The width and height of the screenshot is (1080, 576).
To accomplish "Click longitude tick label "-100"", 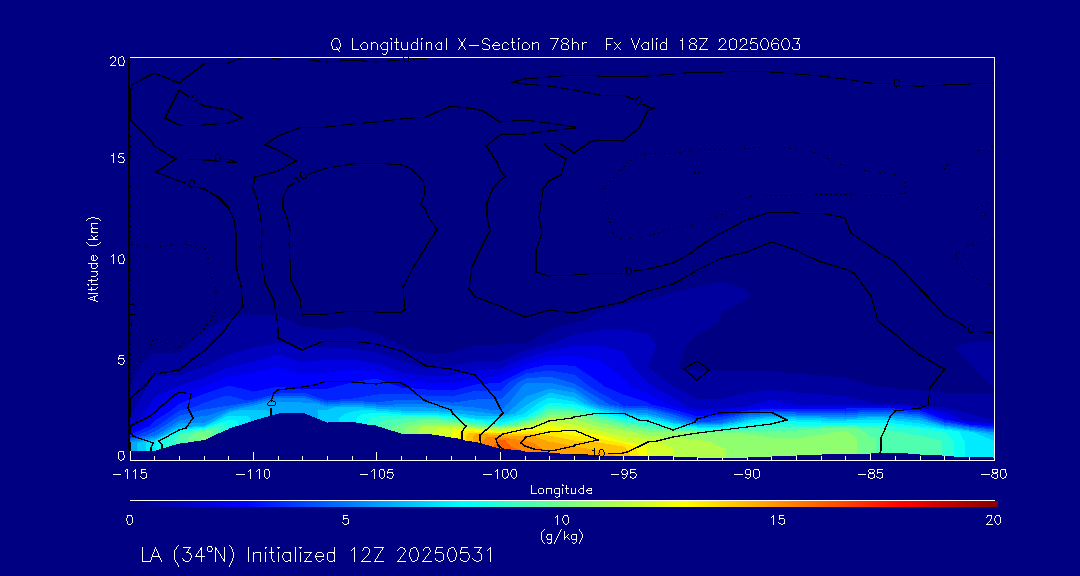I will 500,475.
